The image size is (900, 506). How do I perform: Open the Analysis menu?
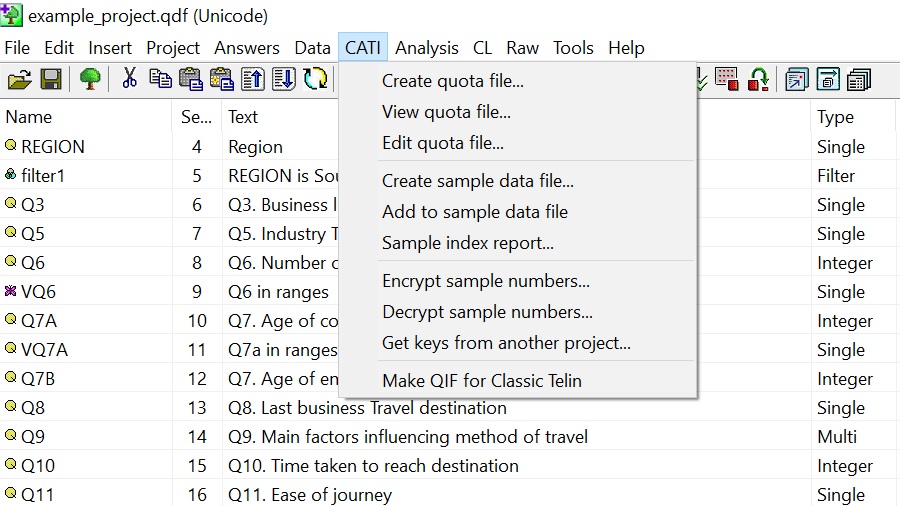tap(426, 48)
